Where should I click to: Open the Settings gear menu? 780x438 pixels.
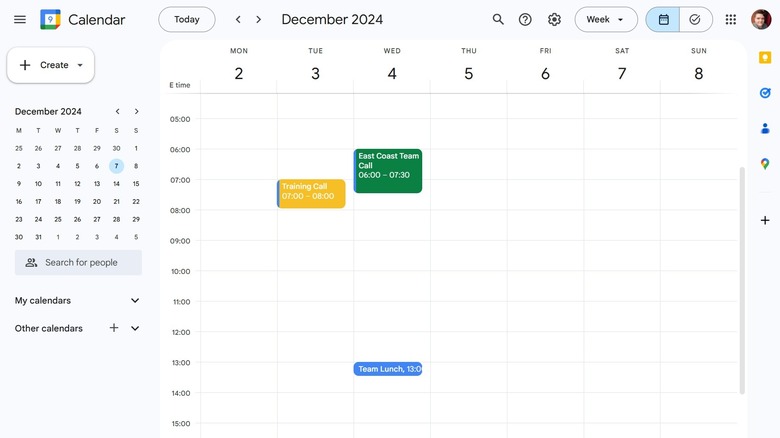(554, 19)
